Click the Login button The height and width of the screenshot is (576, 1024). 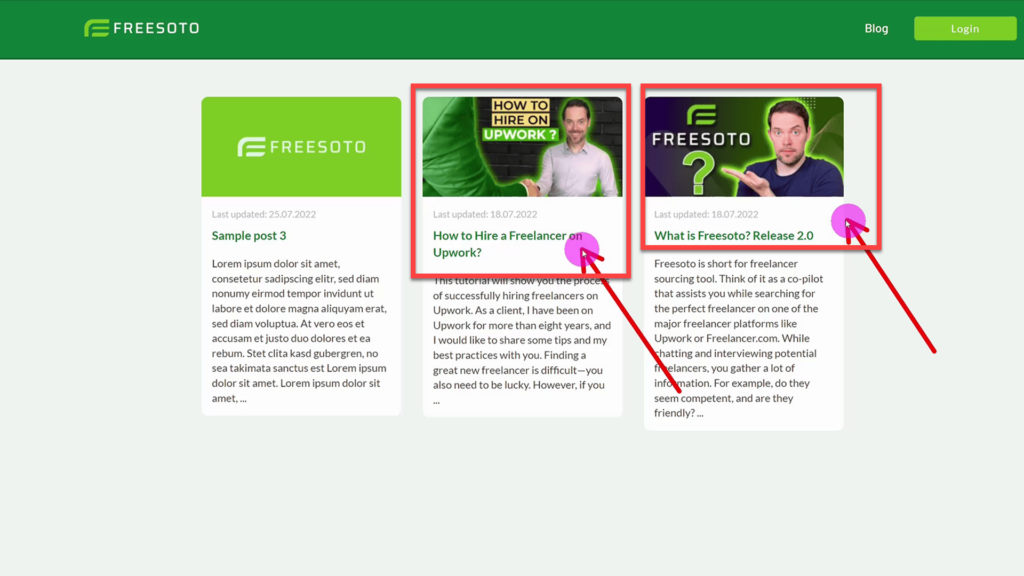click(x=965, y=28)
